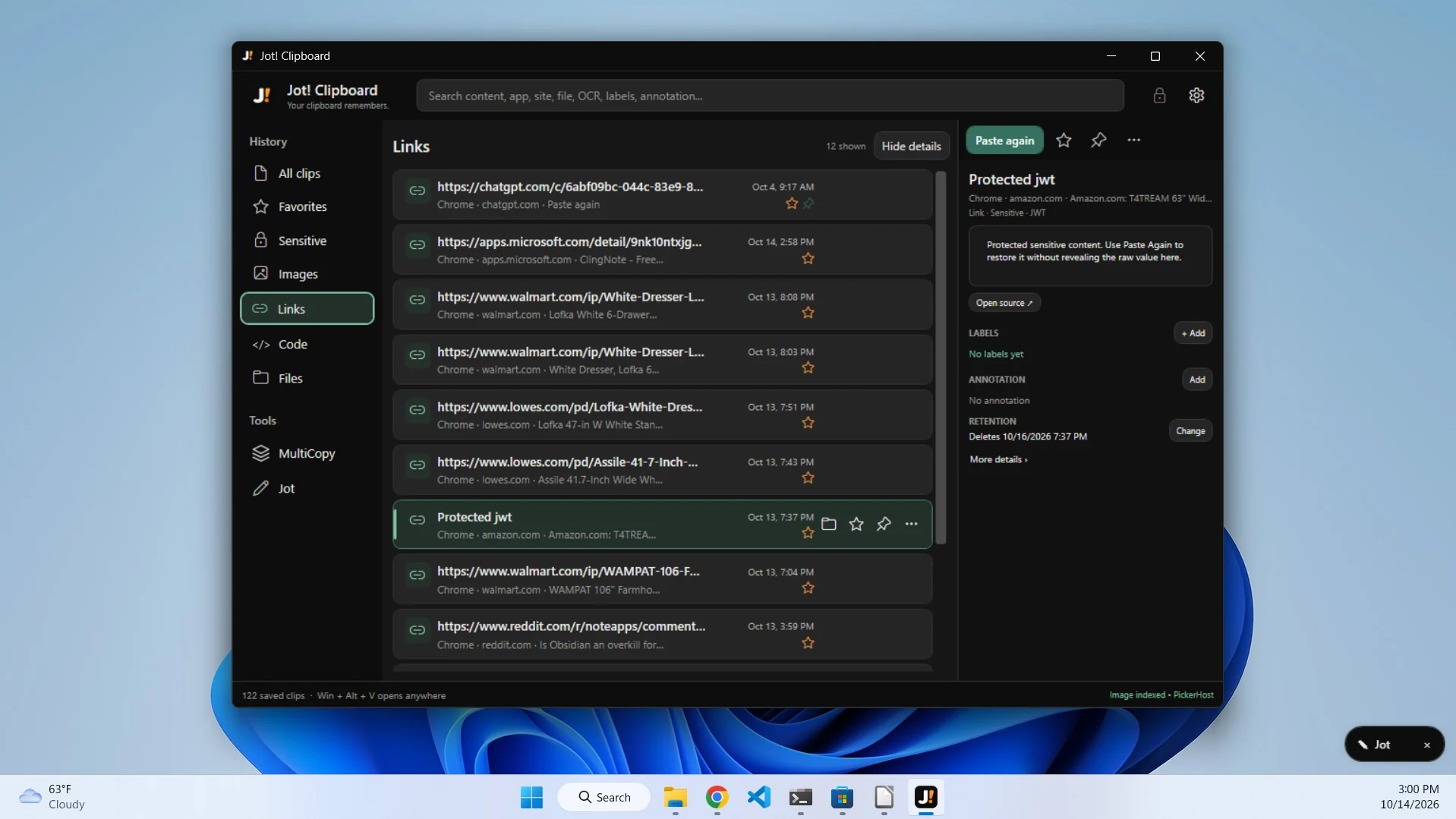The width and height of the screenshot is (1456, 819).
Task: Open Windows Start menu
Action: (531, 797)
